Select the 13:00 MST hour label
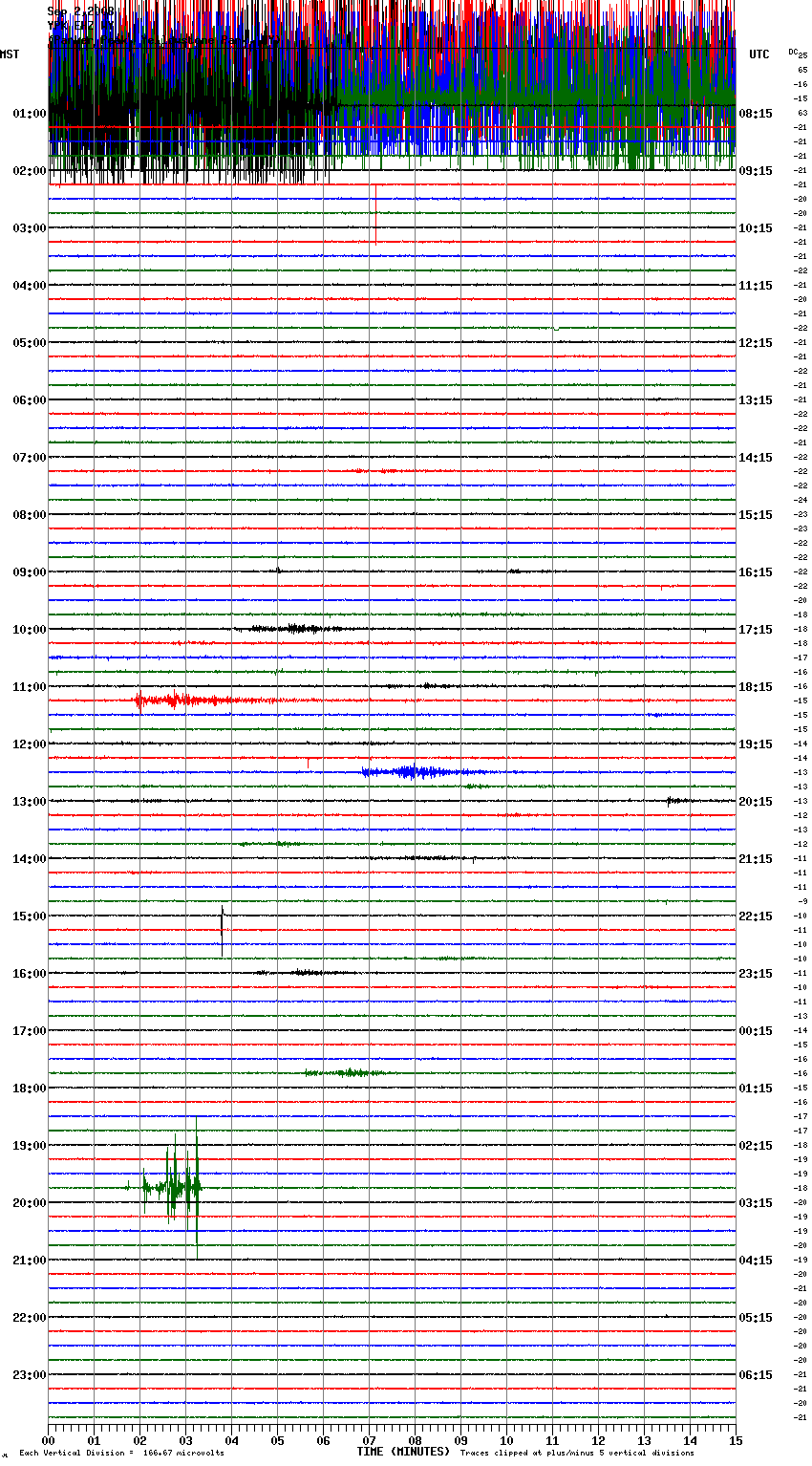Image resolution: width=812 pixels, height=1466 pixels. tap(30, 802)
